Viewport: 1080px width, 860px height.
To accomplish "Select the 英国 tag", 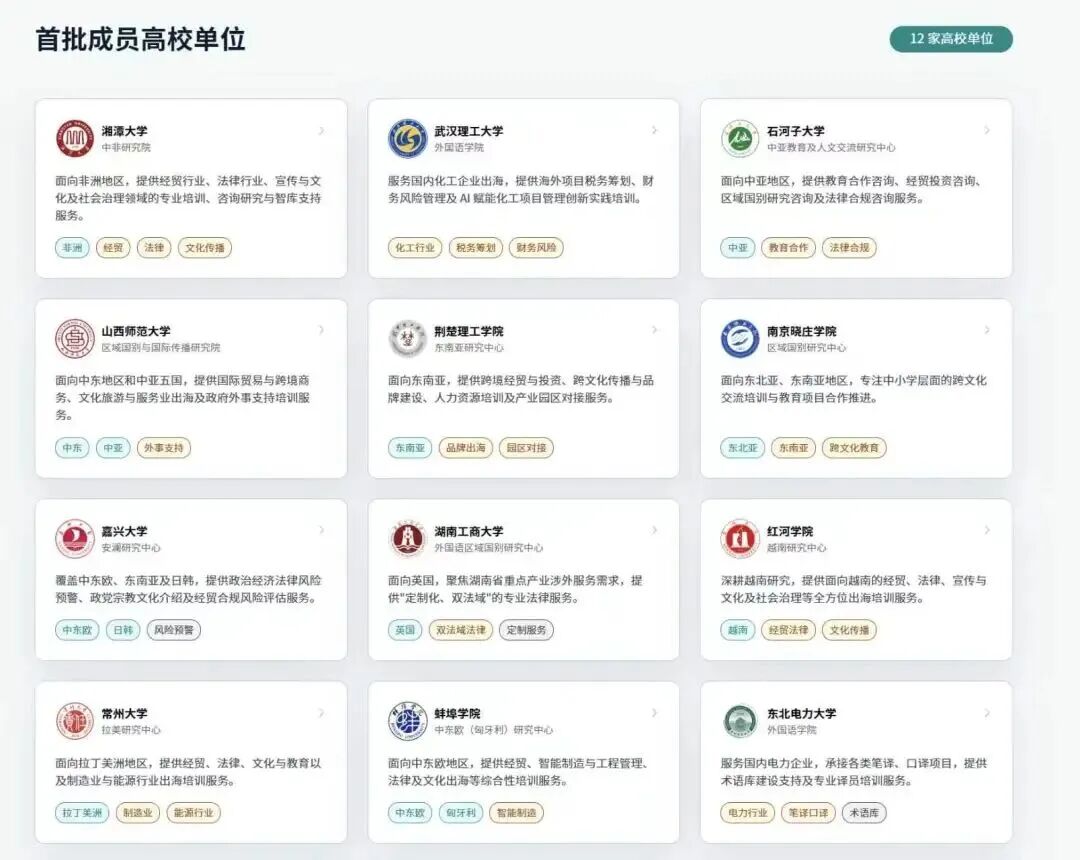I will coord(405,630).
